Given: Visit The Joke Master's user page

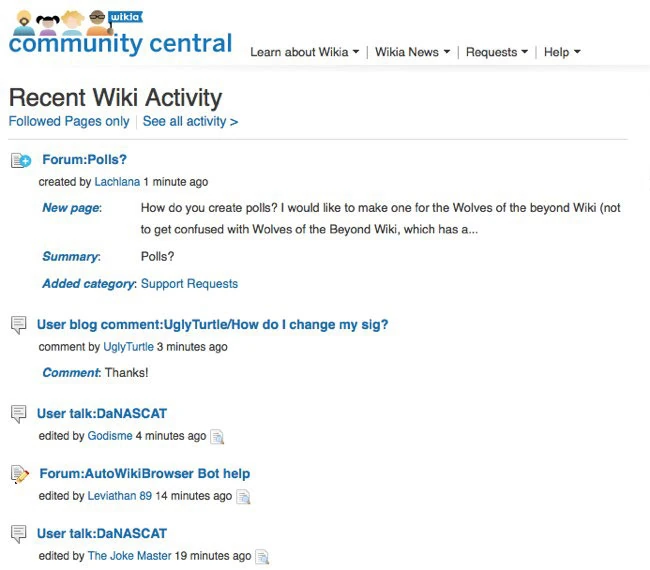Looking at the screenshot, I should pyautogui.click(x=129, y=556).
